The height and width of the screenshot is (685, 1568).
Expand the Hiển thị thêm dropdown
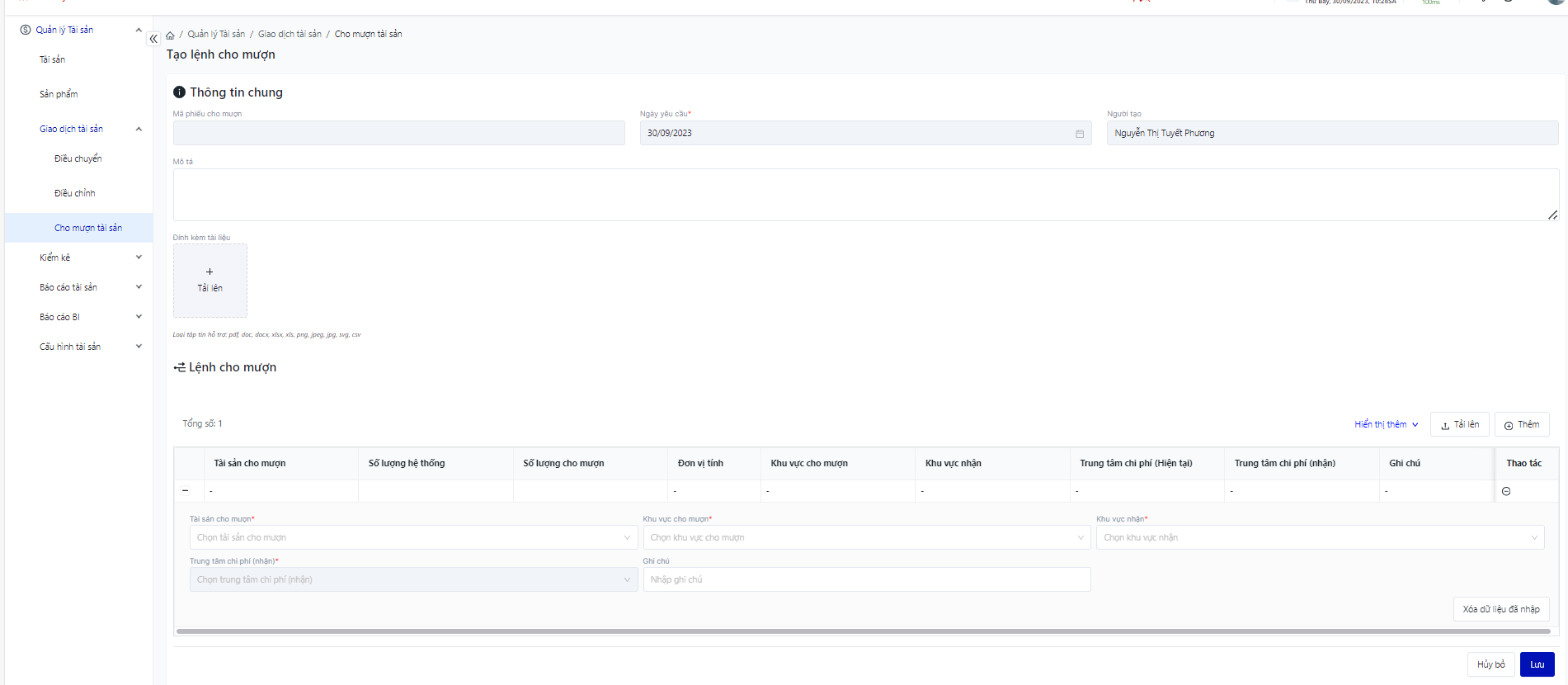pyautogui.click(x=1386, y=425)
